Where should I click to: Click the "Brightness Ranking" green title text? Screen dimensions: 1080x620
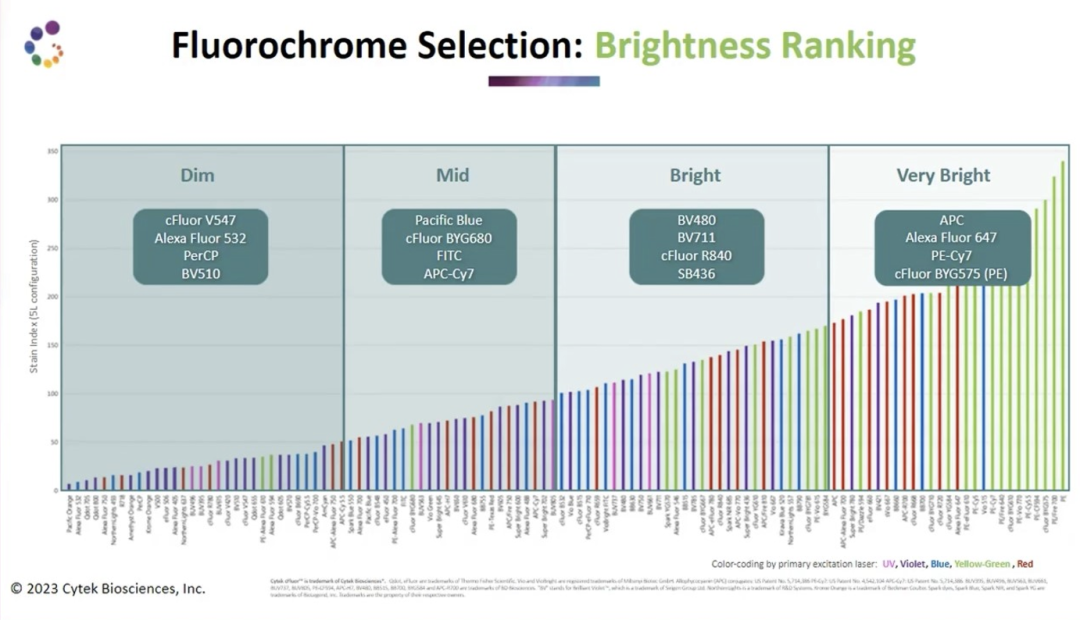tap(755, 45)
